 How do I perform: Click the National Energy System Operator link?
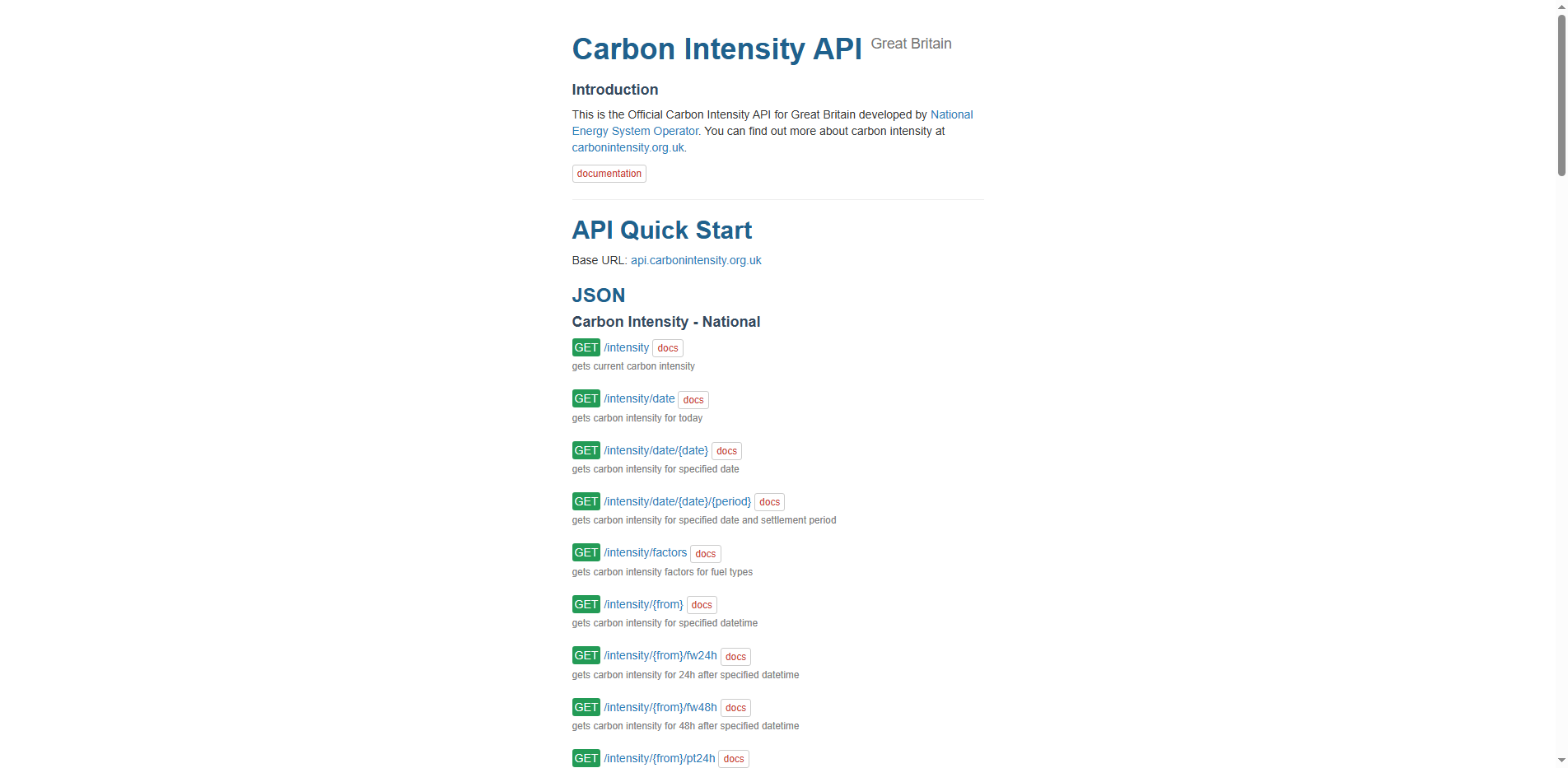(x=951, y=114)
